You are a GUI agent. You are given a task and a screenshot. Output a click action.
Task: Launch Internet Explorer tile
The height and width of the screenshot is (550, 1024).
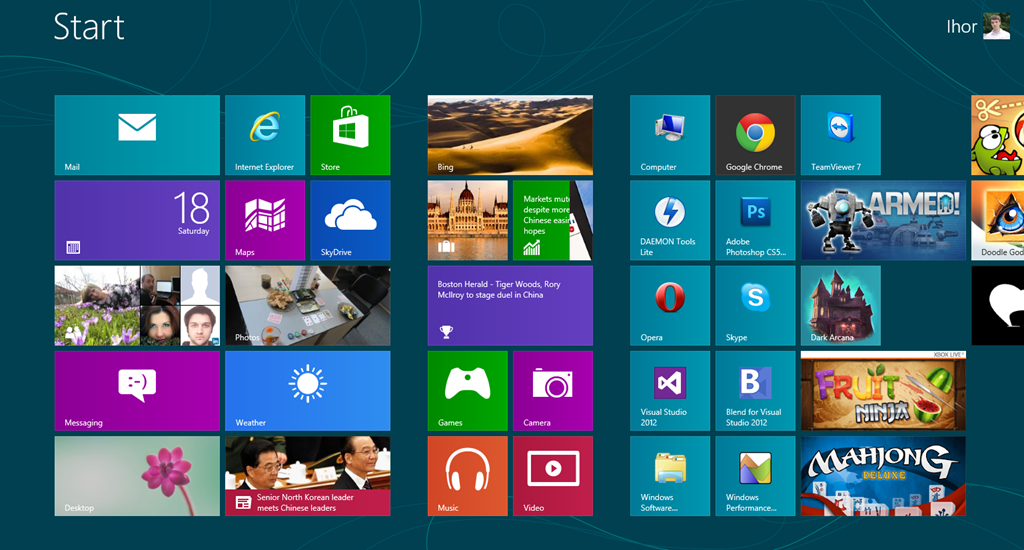265,135
